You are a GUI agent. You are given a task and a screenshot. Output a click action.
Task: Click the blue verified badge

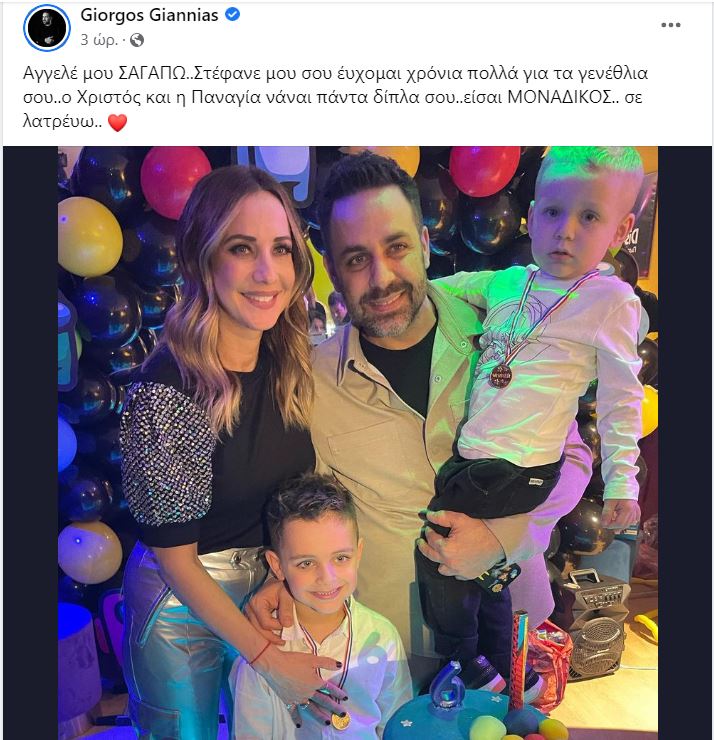coord(232,15)
